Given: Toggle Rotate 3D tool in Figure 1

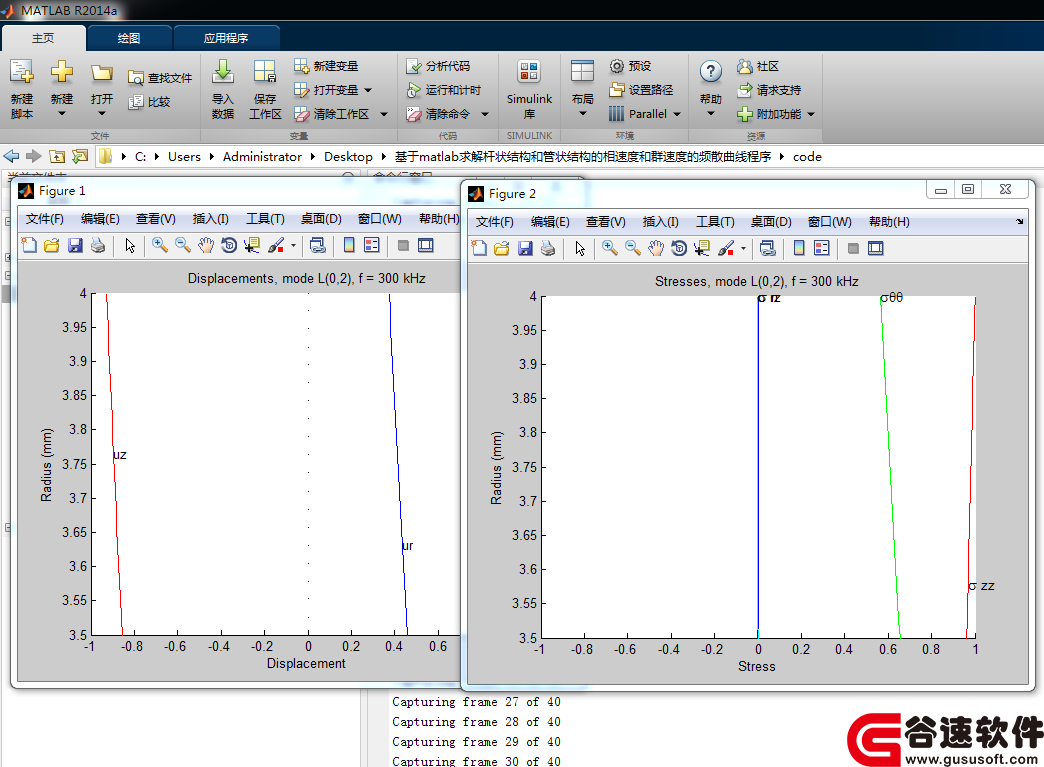Looking at the screenshot, I should coord(229,245).
